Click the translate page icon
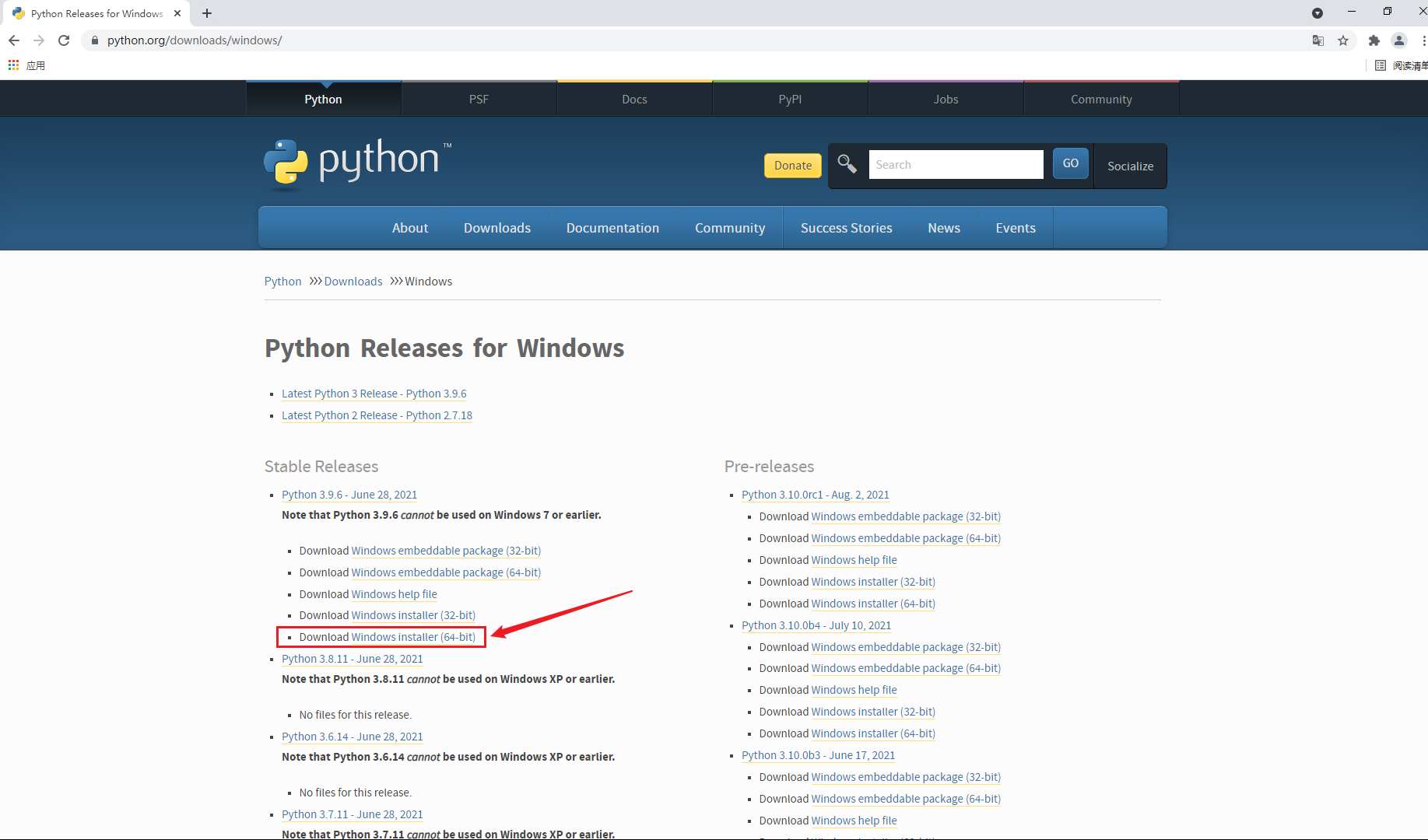1428x840 pixels. tap(1318, 40)
